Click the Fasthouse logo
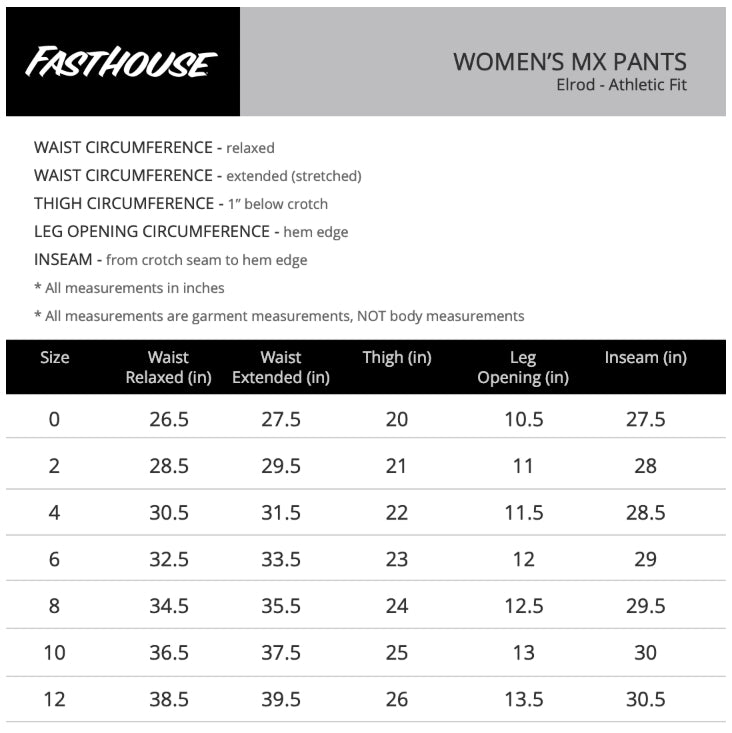The height and width of the screenshot is (733, 732). [121, 63]
